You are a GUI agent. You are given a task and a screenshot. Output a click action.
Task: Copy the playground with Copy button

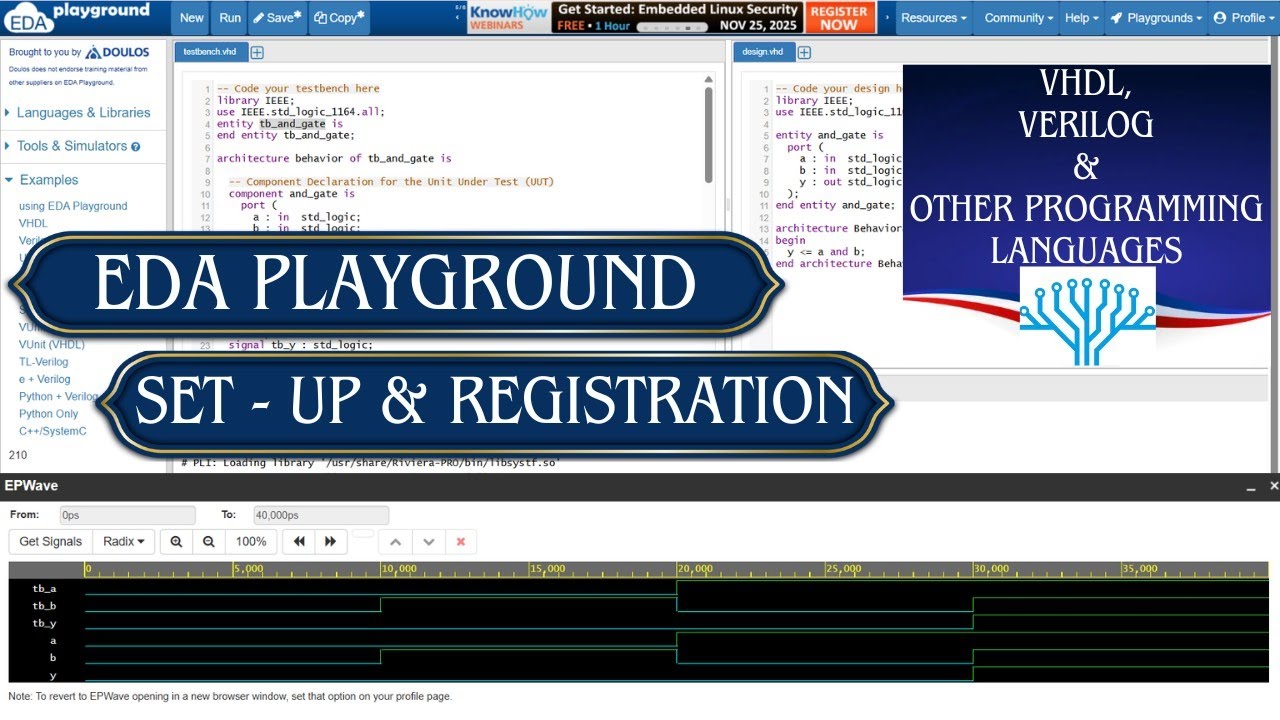339,18
